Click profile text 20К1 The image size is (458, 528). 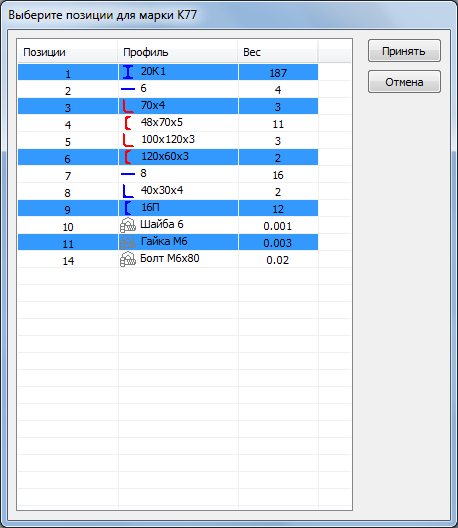[x=153, y=71]
